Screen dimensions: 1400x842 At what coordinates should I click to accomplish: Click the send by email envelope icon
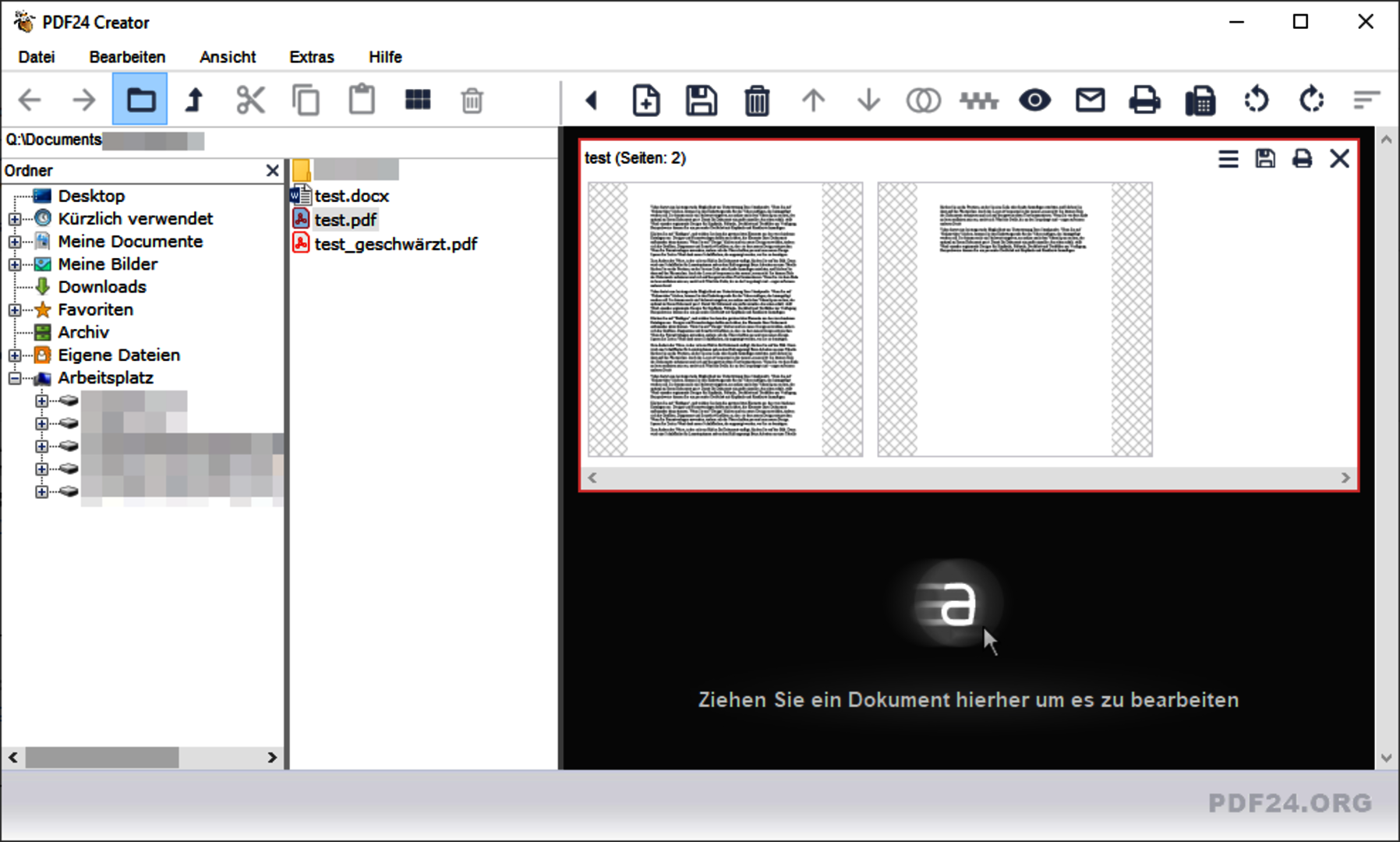pos(1090,101)
